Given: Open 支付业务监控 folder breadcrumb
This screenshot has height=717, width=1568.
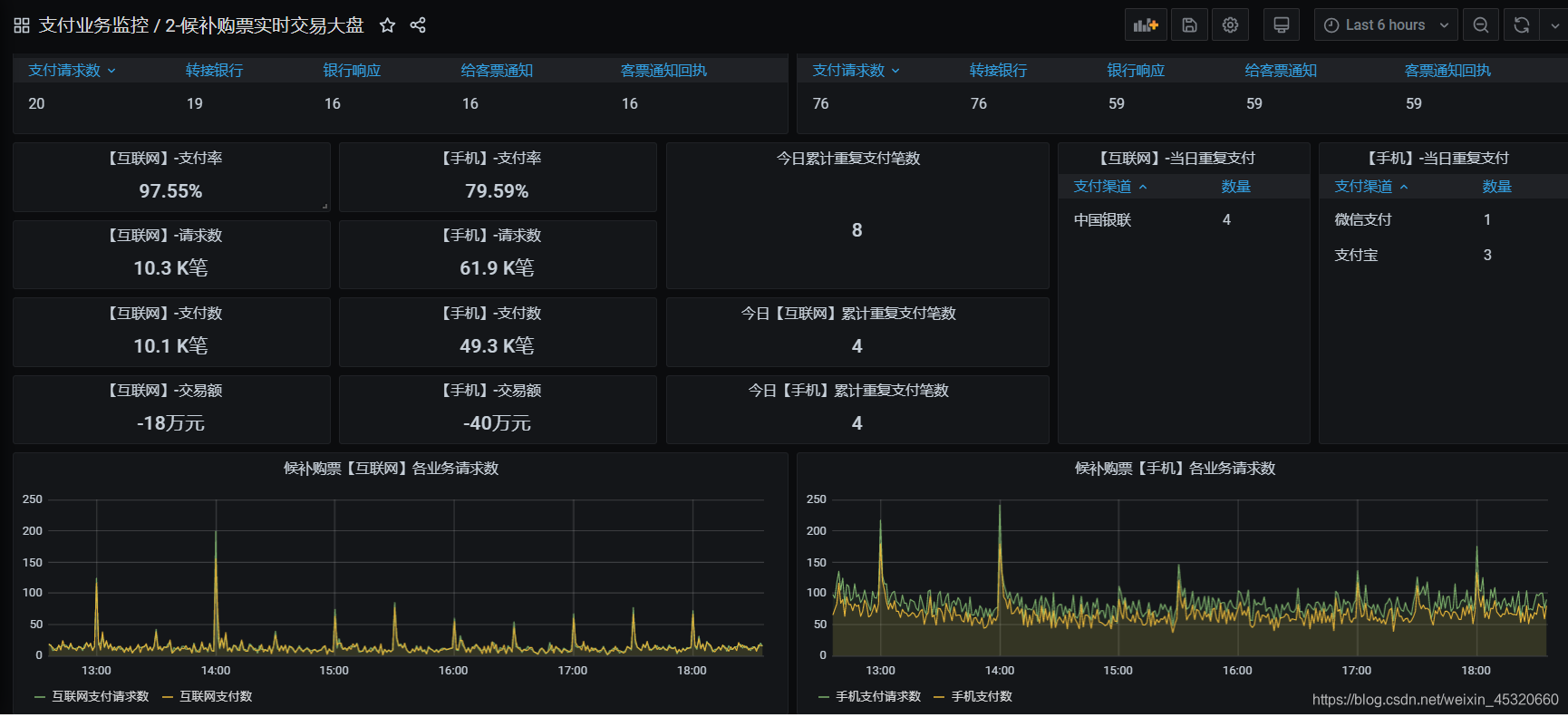Looking at the screenshot, I should [x=93, y=25].
